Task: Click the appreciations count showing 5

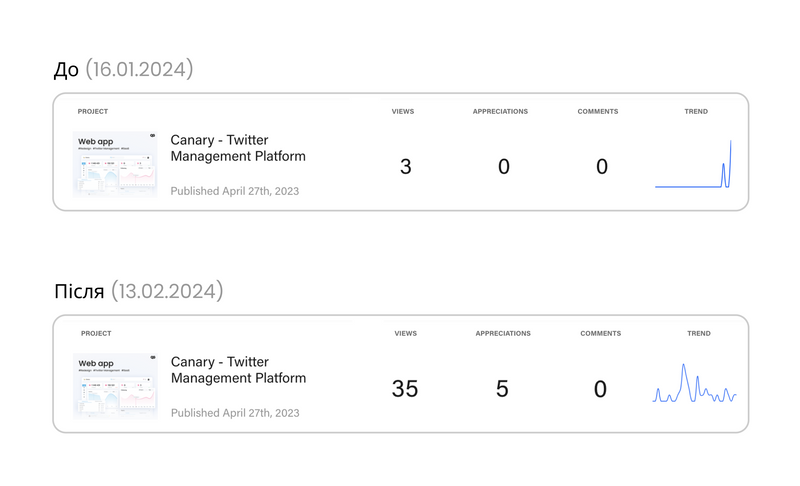Action: pyautogui.click(x=502, y=389)
